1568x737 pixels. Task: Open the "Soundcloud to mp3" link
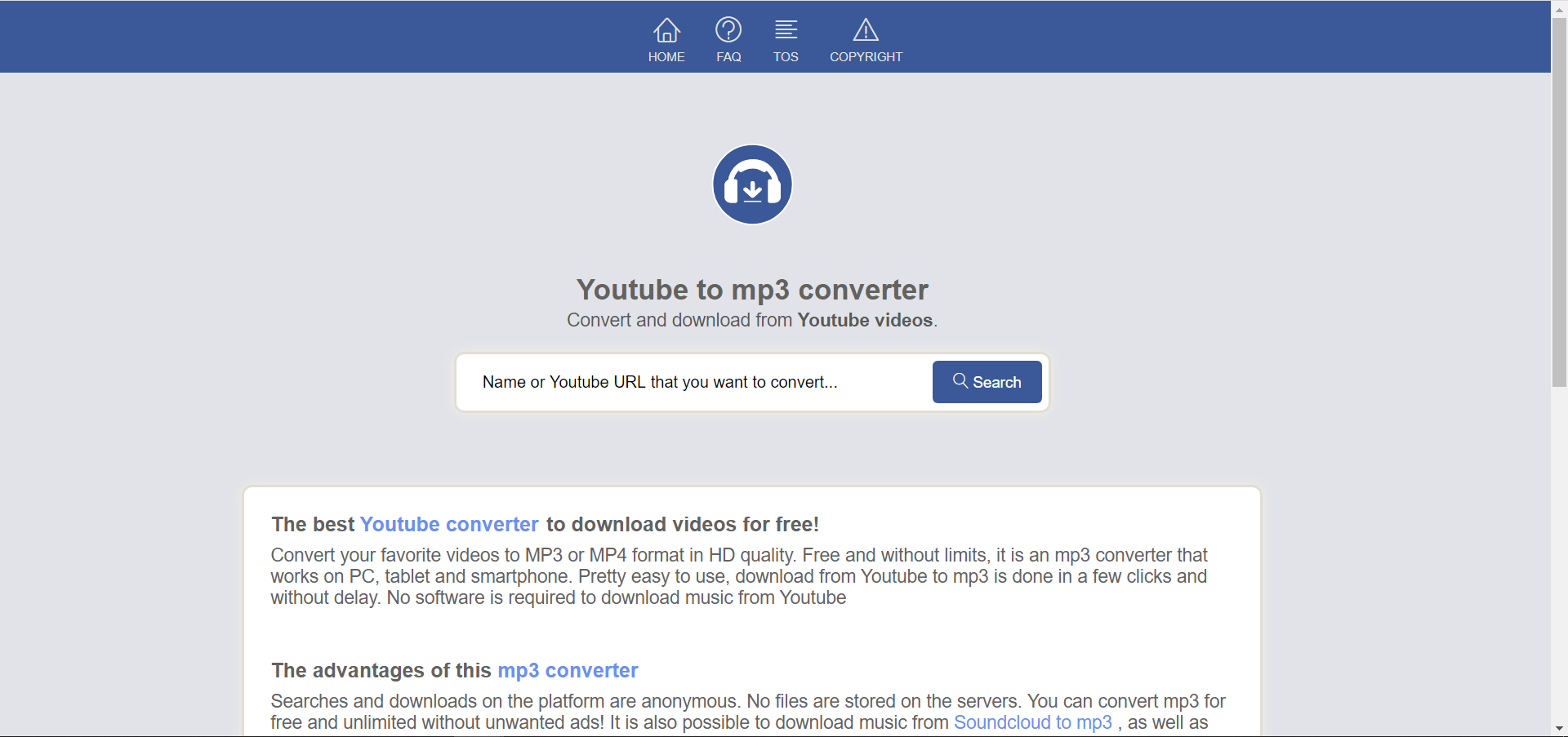point(1033,722)
